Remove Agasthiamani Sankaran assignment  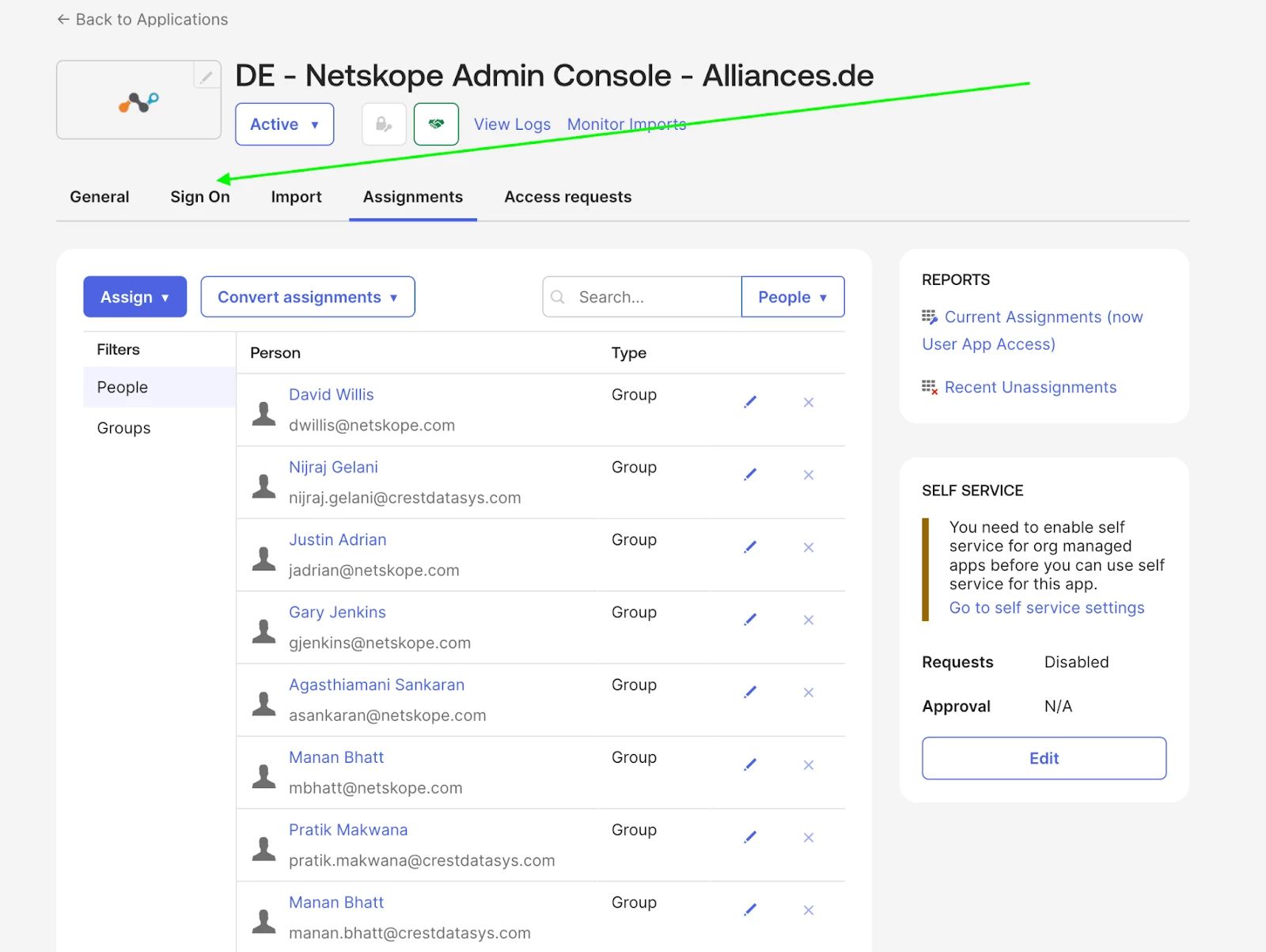click(x=809, y=692)
